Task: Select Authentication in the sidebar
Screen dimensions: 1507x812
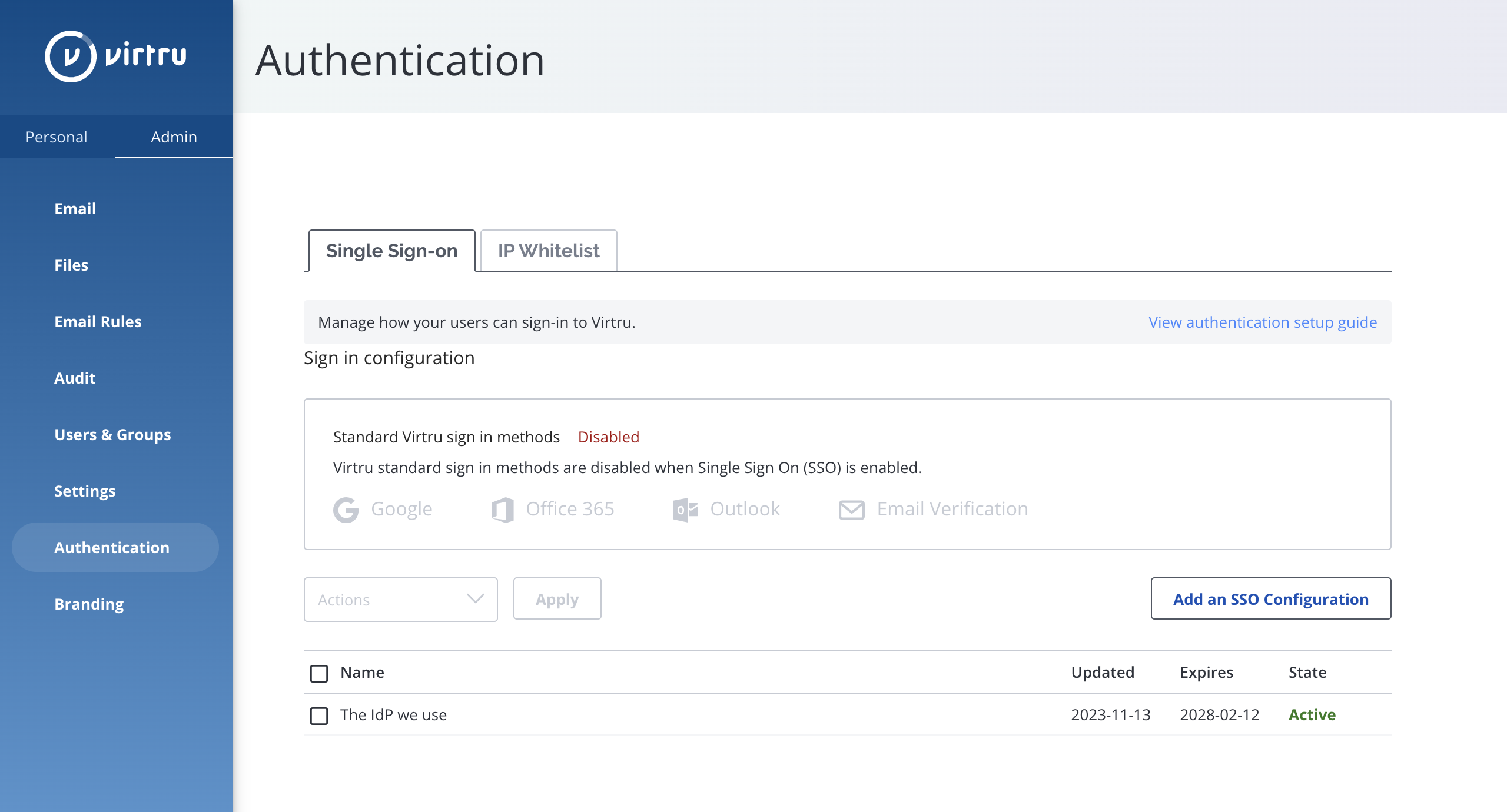Action: tap(115, 547)
